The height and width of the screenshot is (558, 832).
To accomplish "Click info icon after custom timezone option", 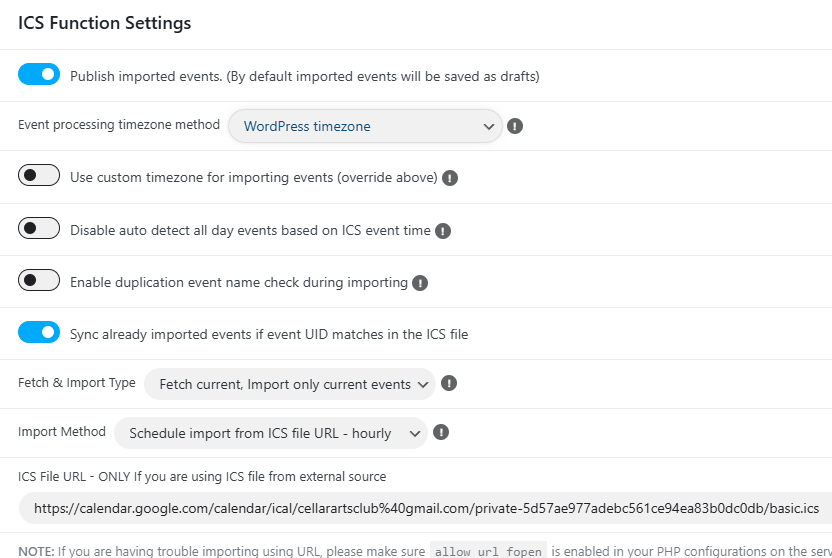I will pos(450,178).
